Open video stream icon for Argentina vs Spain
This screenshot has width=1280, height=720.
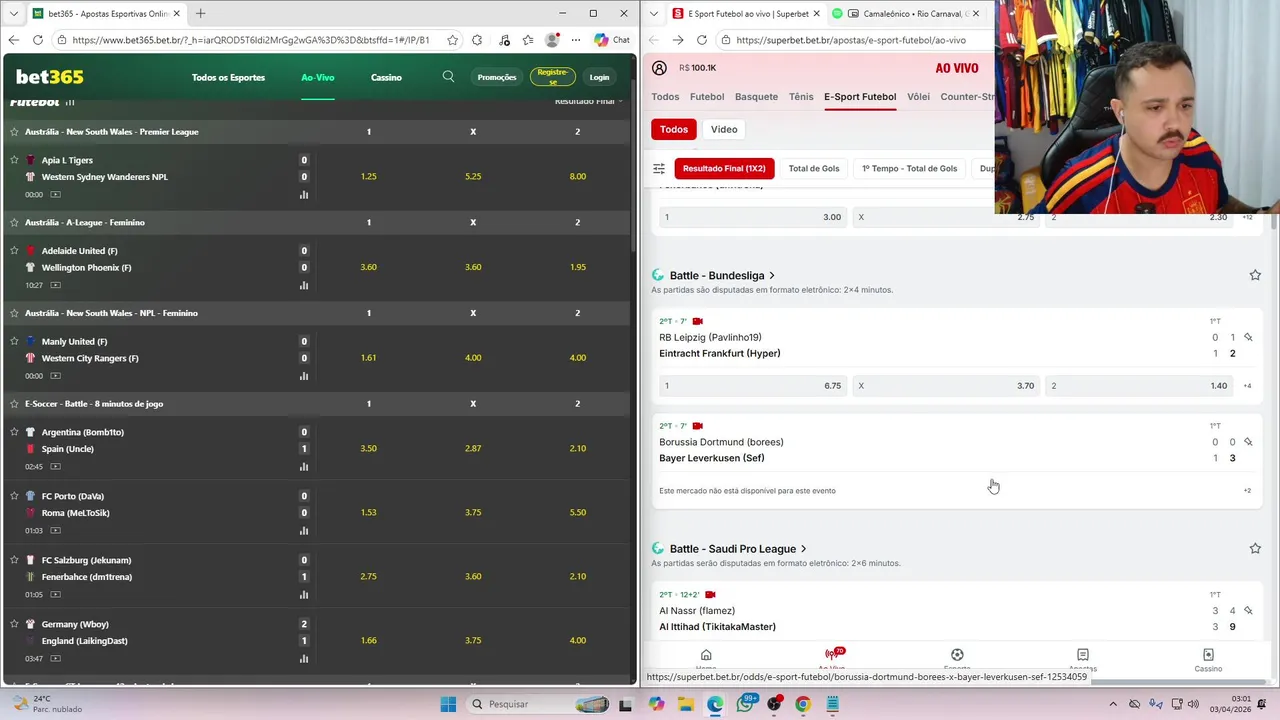coord(55,466)
